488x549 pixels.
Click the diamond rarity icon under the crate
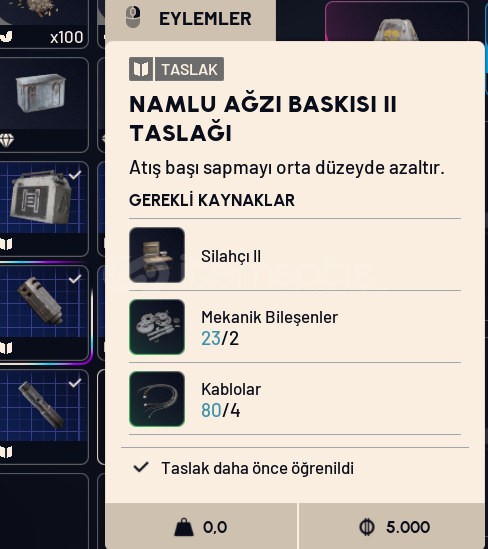7,140
